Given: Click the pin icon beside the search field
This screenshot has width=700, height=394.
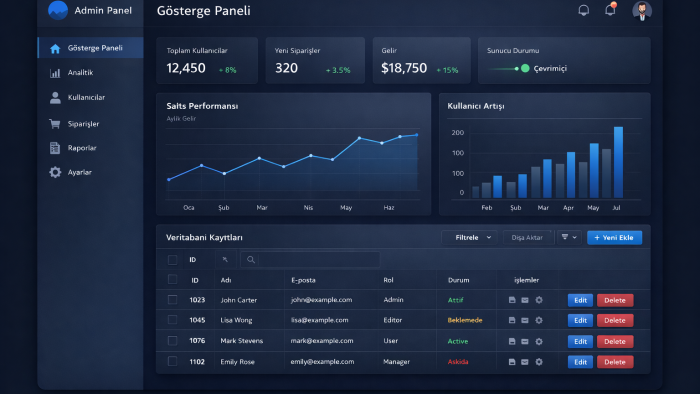Looking at the screenshot, I should [x=225, y=260].
